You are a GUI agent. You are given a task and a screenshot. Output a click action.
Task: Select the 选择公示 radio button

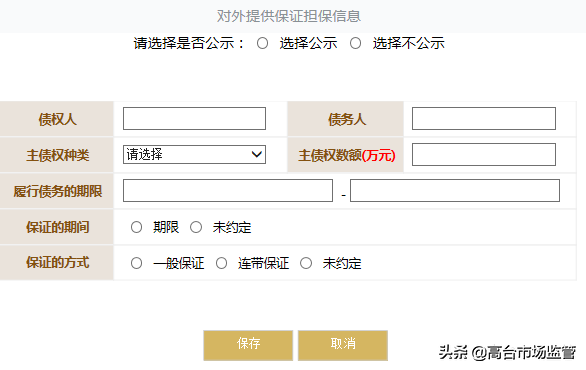point(262,43)
